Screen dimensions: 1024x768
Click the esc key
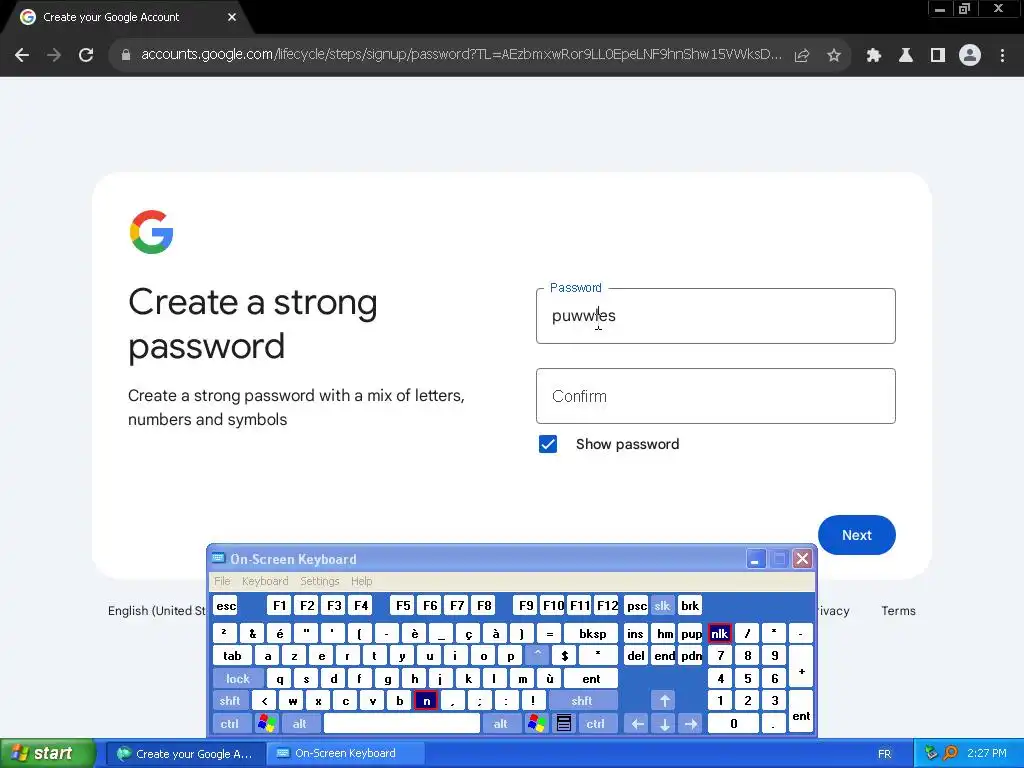[226, 606]
